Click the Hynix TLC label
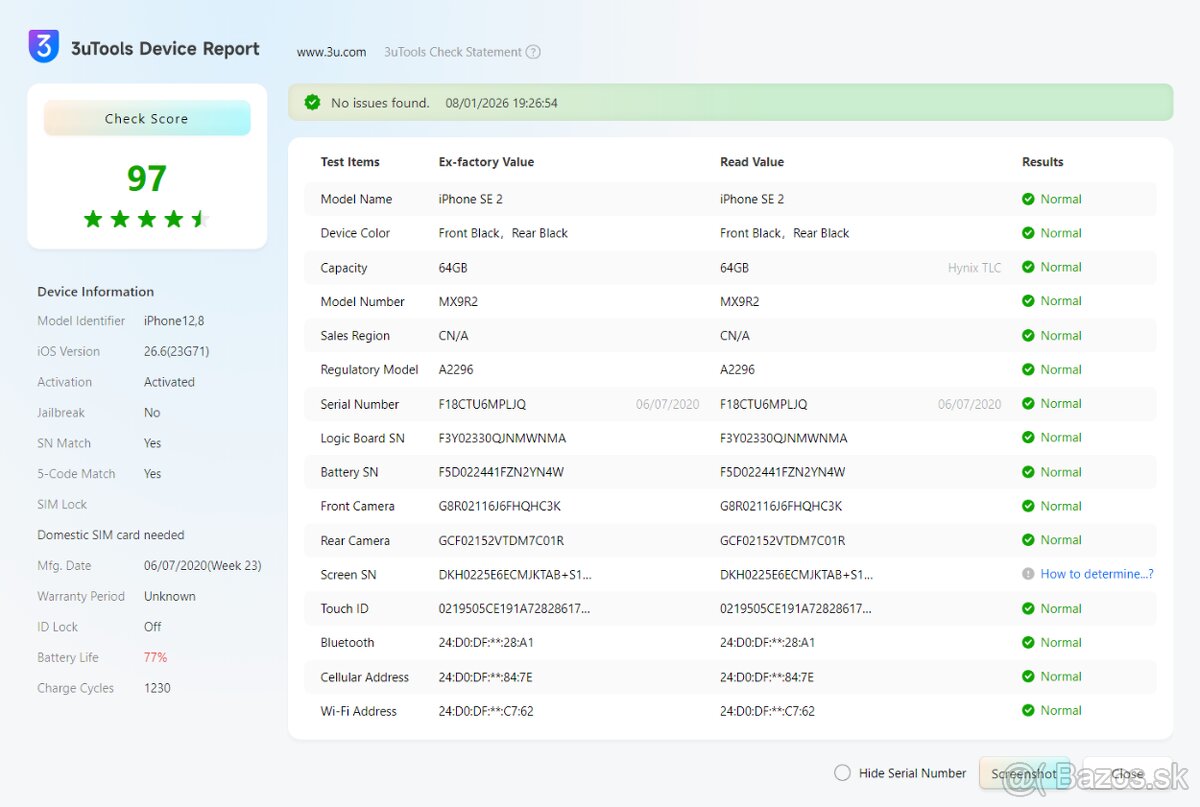 click(x=975, y=268)
